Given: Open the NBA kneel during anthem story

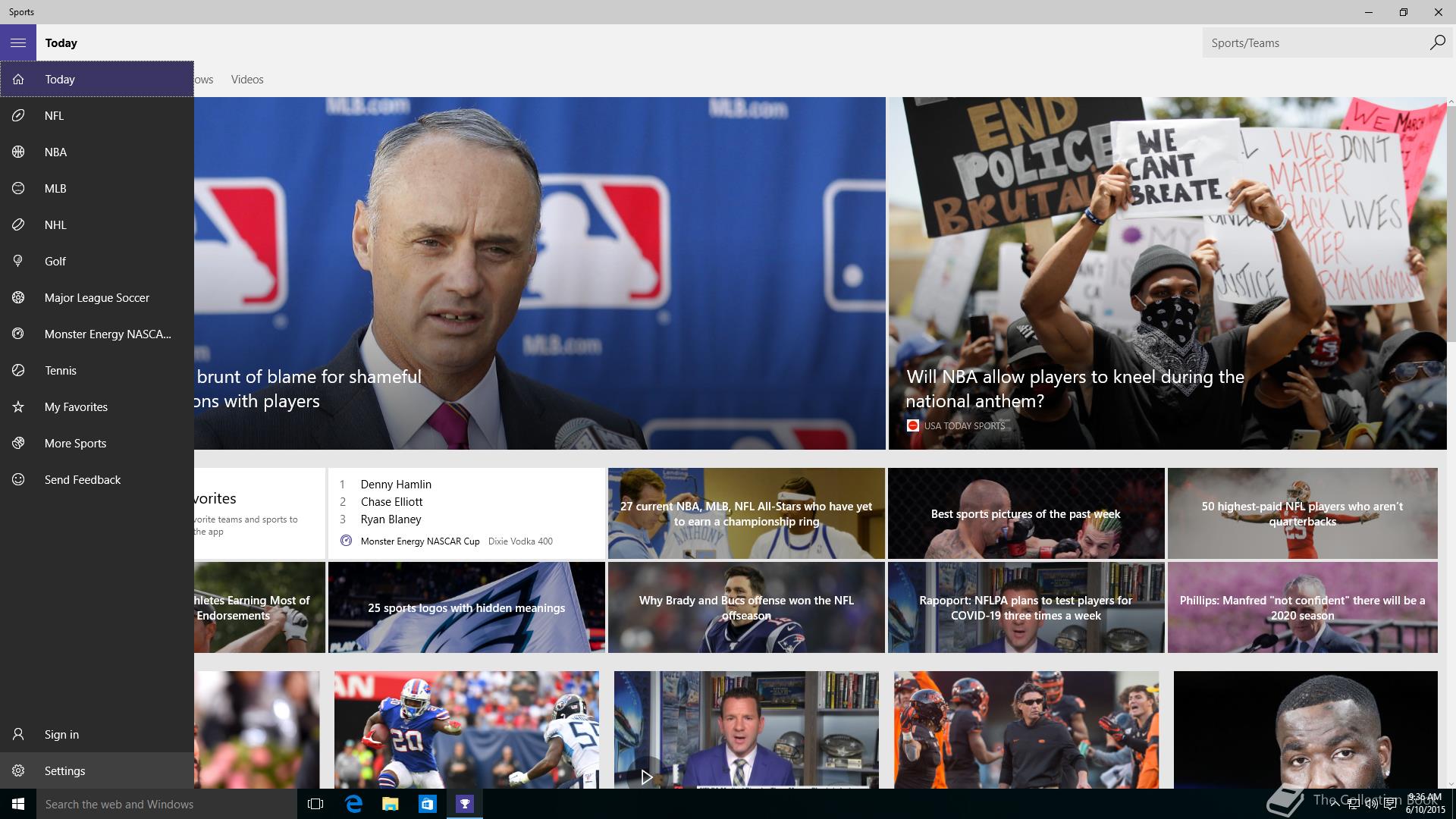Looking at the screenshot, I should 1167,273.
